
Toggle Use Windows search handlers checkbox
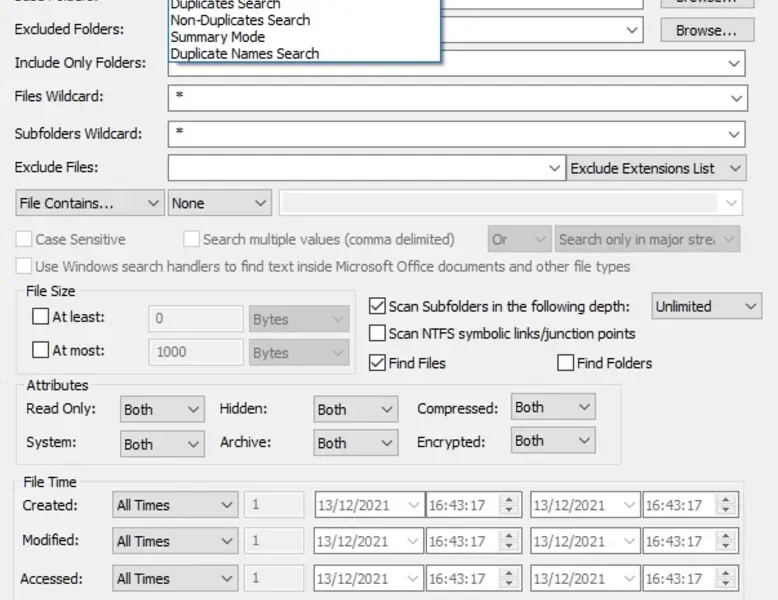click(24, 267)
